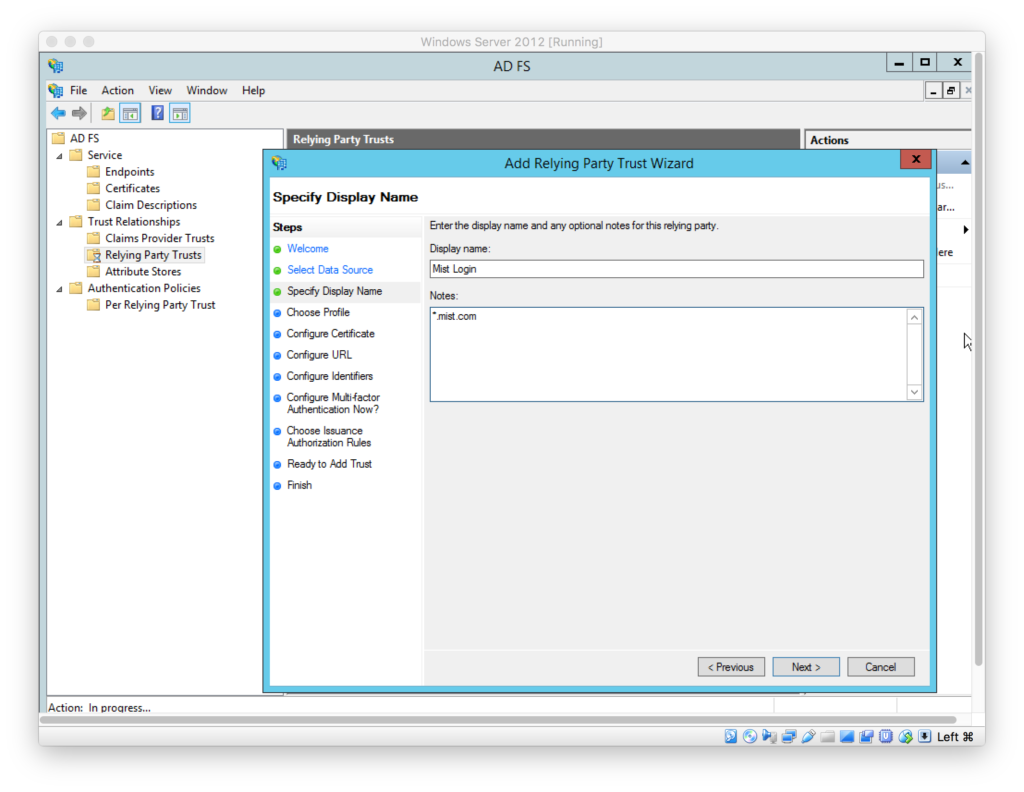Click the network adapter icon in VirtualBox status bar
1024x792 pixels.
[788, 737]
